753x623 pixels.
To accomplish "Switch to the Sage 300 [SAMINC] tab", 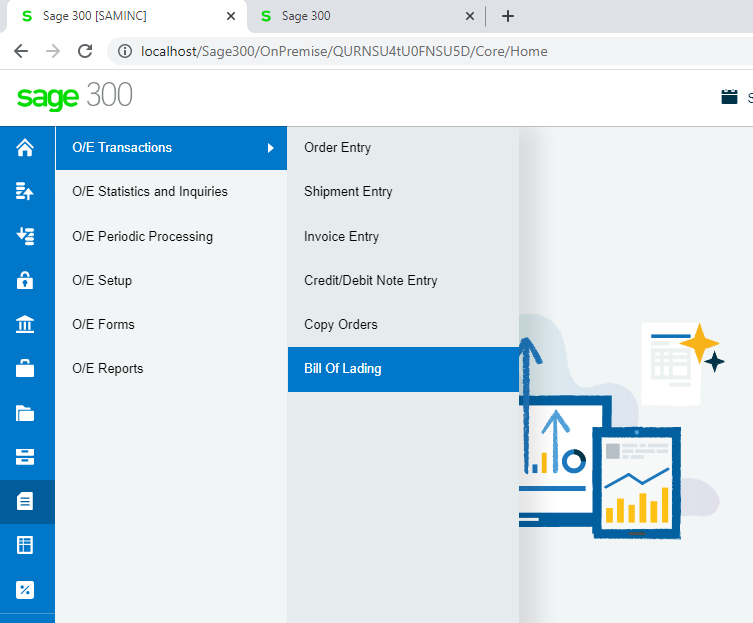I will [126, 16].
